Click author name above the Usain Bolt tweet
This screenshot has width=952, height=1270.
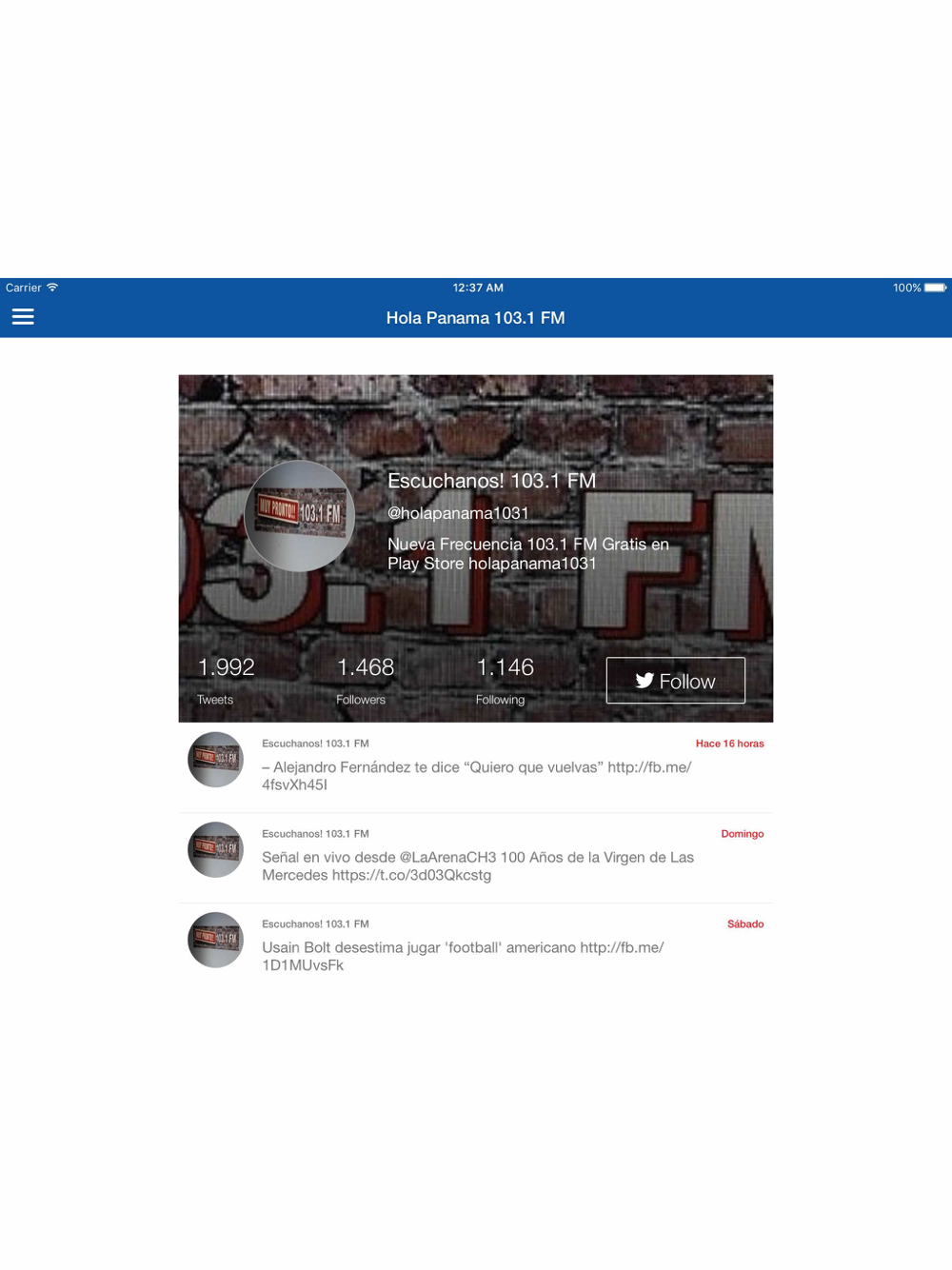point(315,924)
